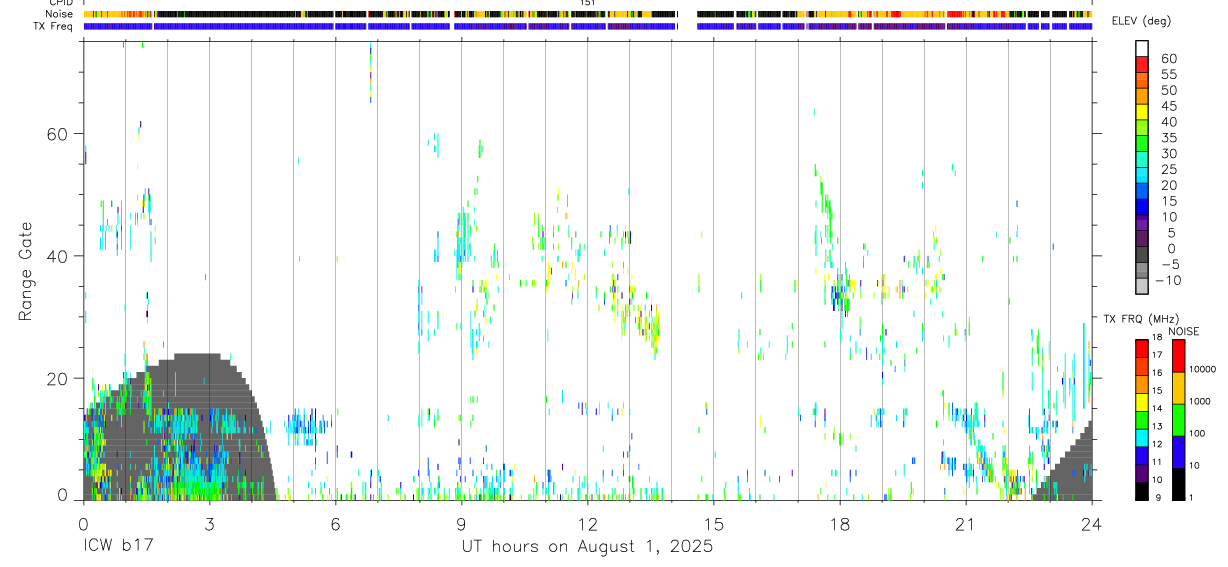1228x567 pixels.
Task: Click the '12' tick label on UT hours axis
Action: 587,523
